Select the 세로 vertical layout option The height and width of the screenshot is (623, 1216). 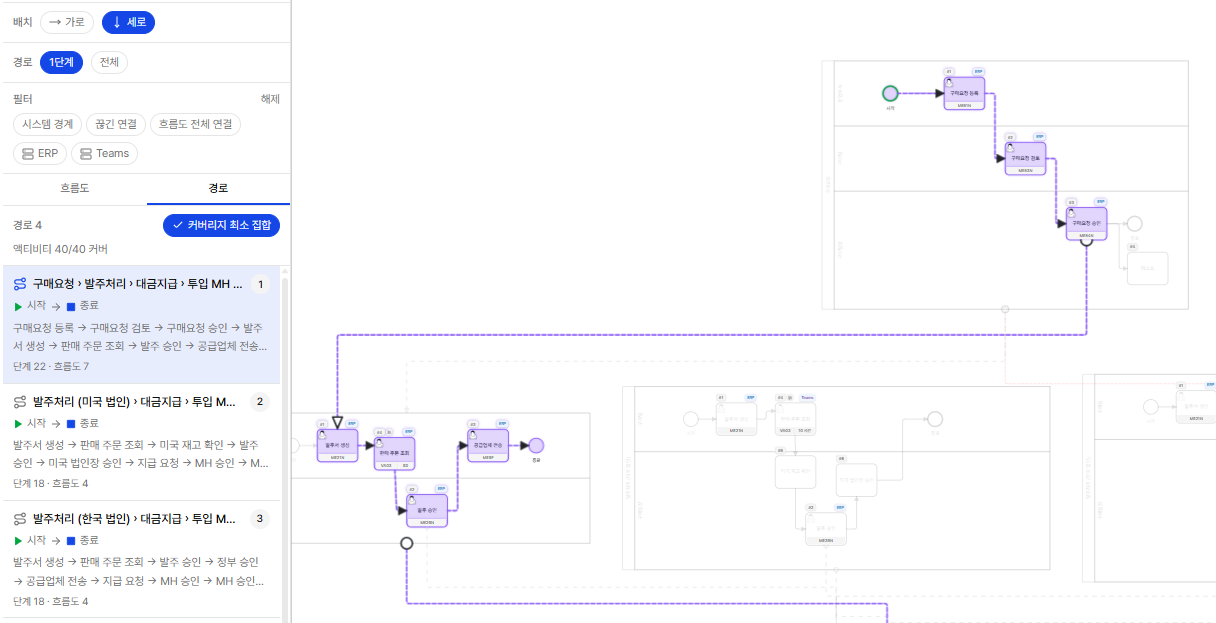pos(128,22)
